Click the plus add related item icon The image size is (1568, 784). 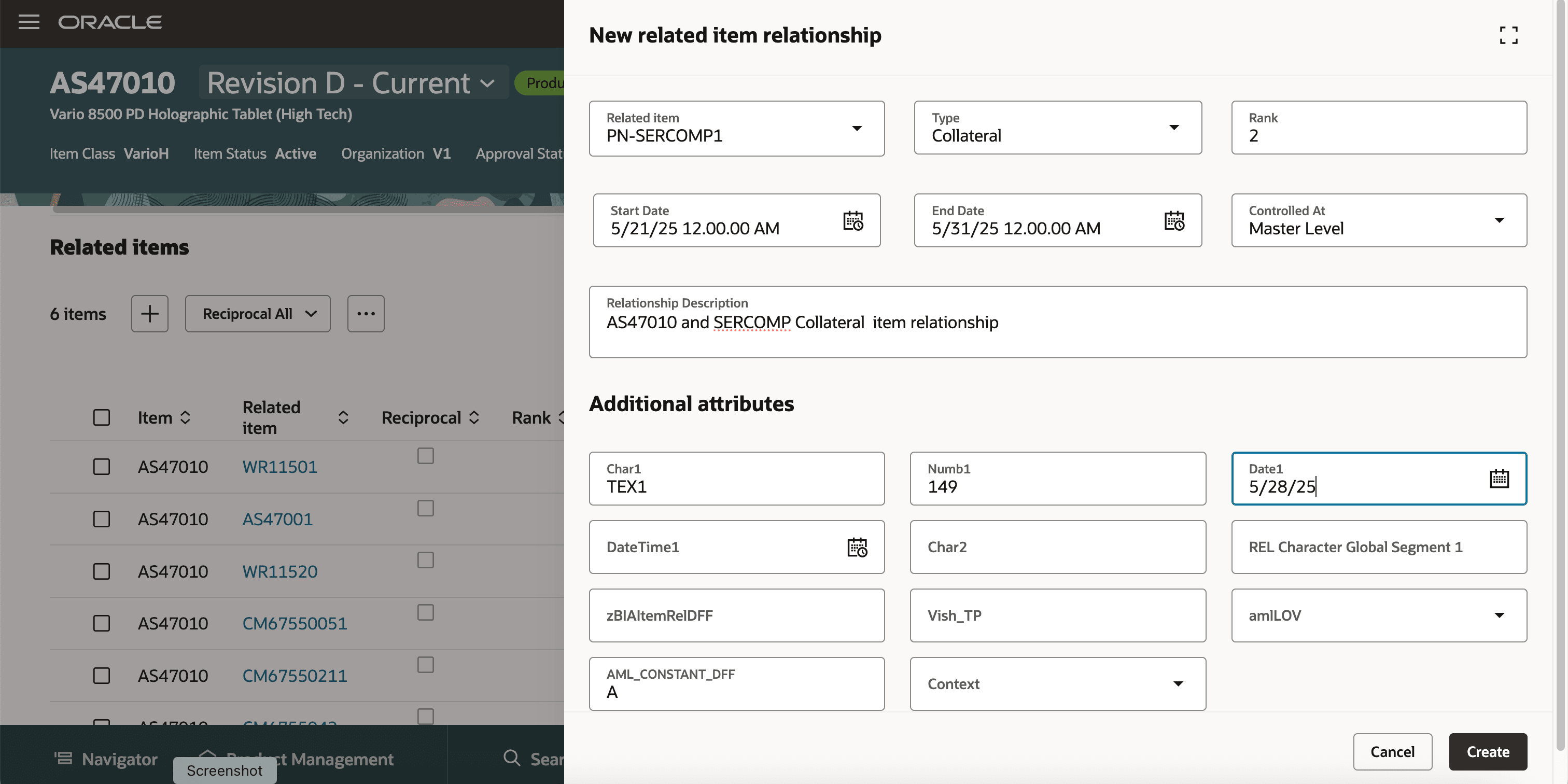point(150,314)
